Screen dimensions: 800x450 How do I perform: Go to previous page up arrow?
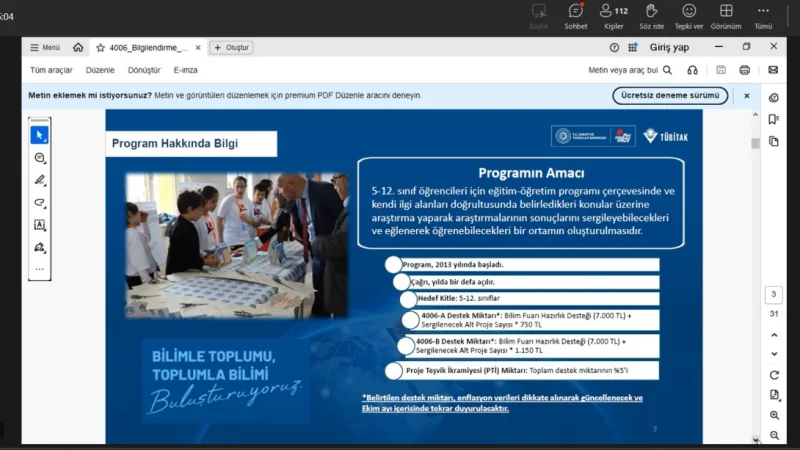[x=774, y=335]
